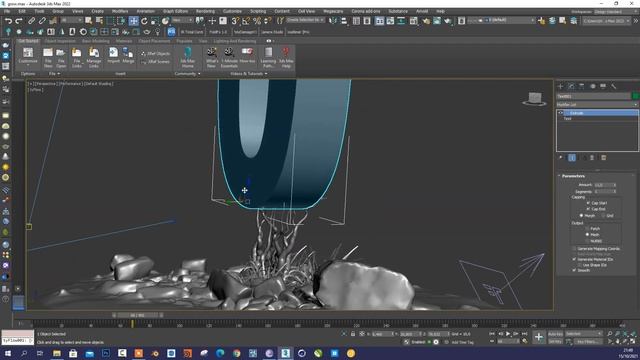Click the File Open ribbon icon
The width and height of the screenshot is (640, 360).
click(61, 57)
